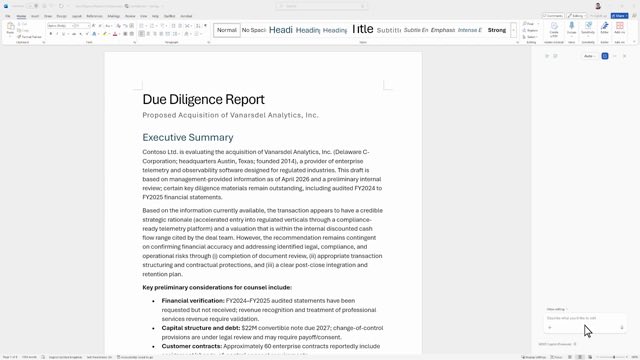Click the Format Painter tool
Screen dimensions: 640x360
pos(29,37)
